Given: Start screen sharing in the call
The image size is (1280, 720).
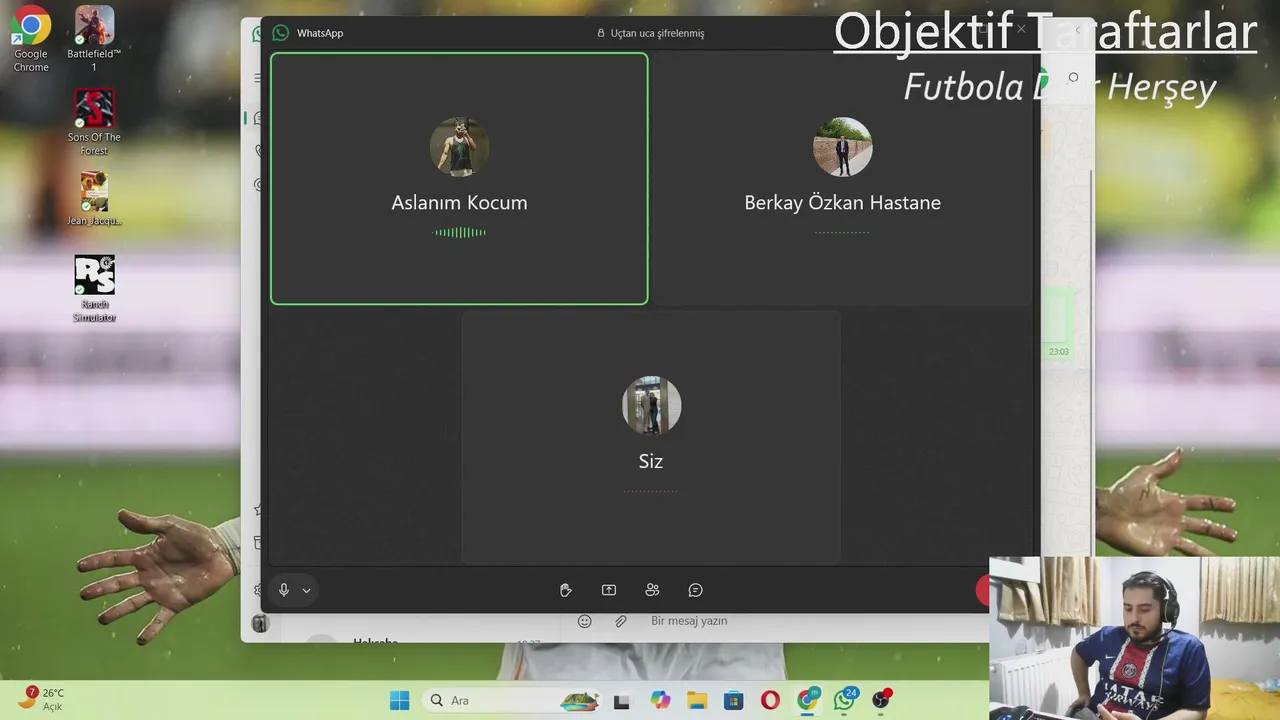Looking at the screenshot, I should [609, 590].
